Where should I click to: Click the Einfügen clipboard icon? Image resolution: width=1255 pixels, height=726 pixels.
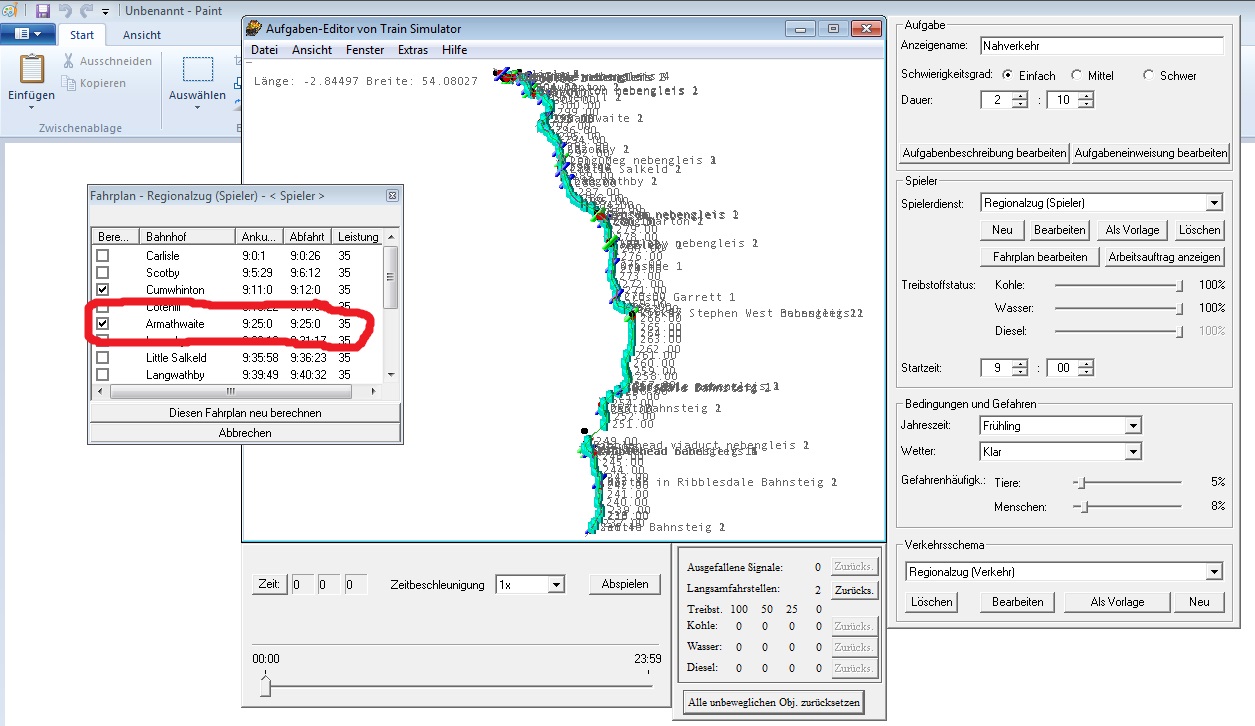click(32, 69)
